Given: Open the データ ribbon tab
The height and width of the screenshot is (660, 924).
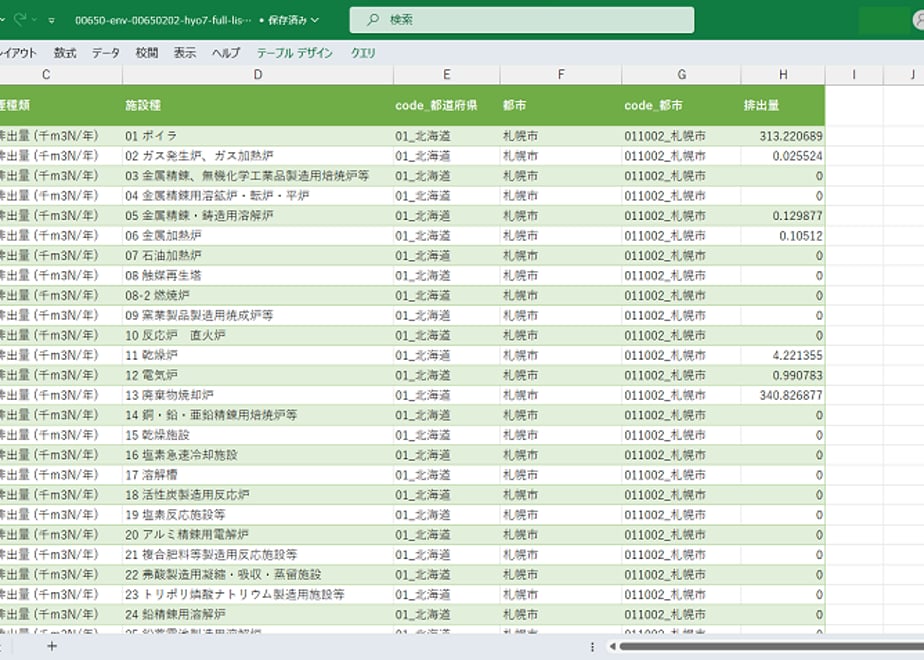Looking at the screenshot, I should click(x=106, y=53).
